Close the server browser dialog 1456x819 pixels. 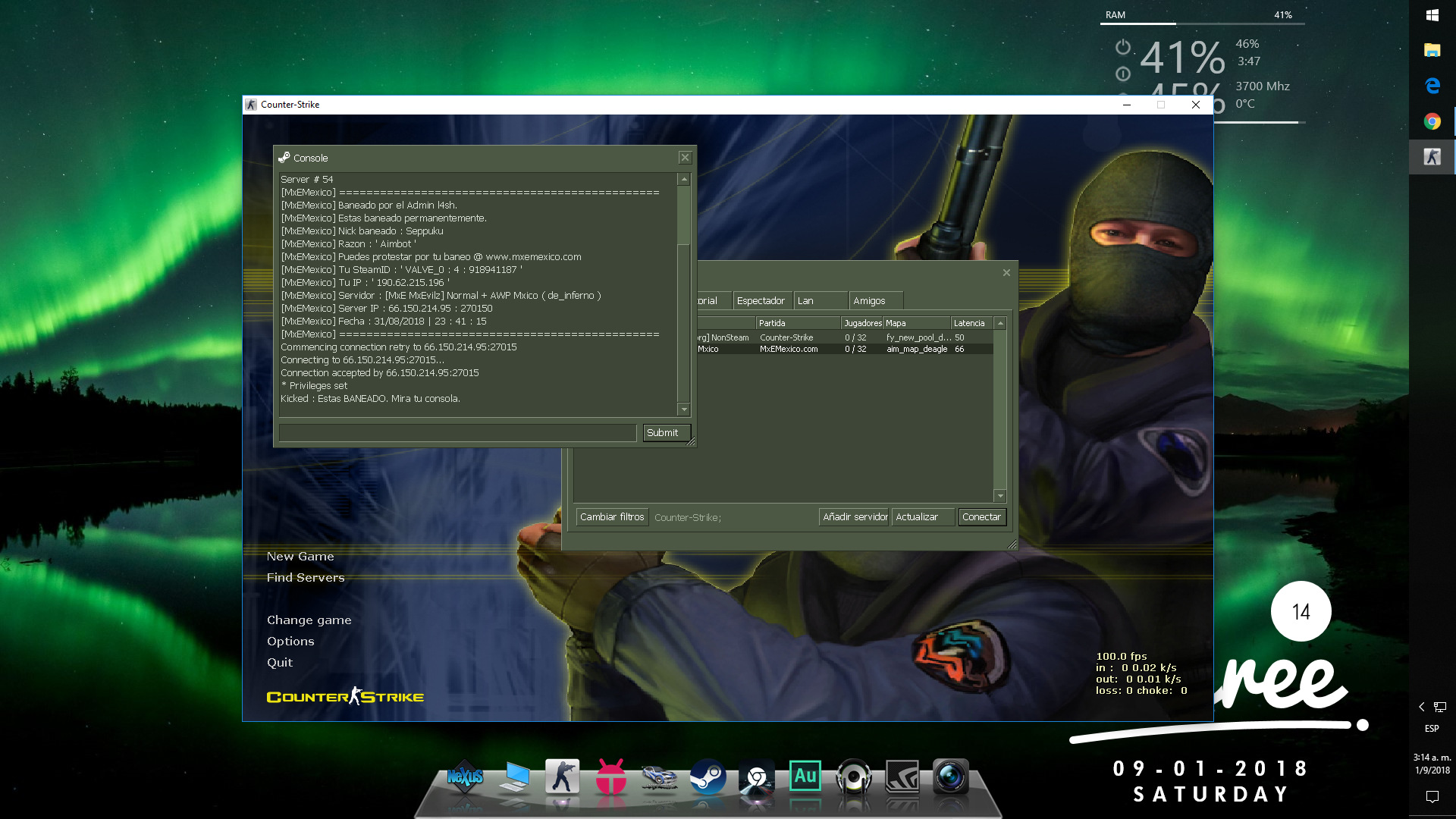tap(1006, 273)
